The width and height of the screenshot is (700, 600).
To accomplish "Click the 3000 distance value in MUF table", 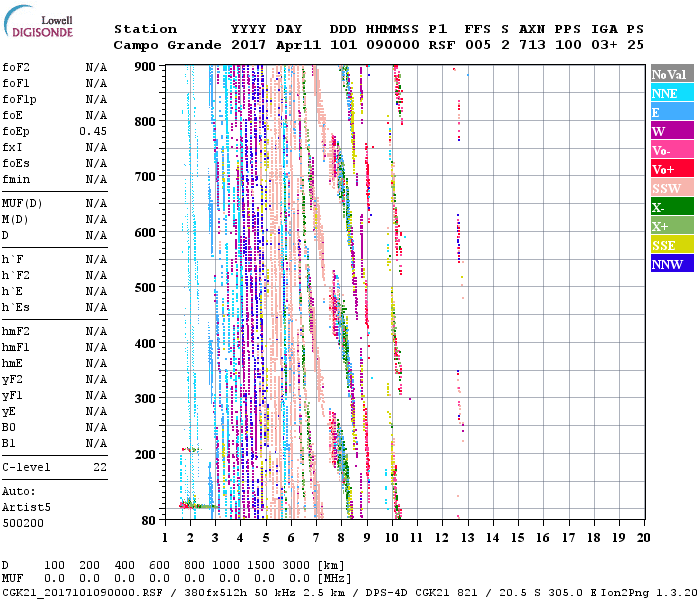I will point(296,566).
